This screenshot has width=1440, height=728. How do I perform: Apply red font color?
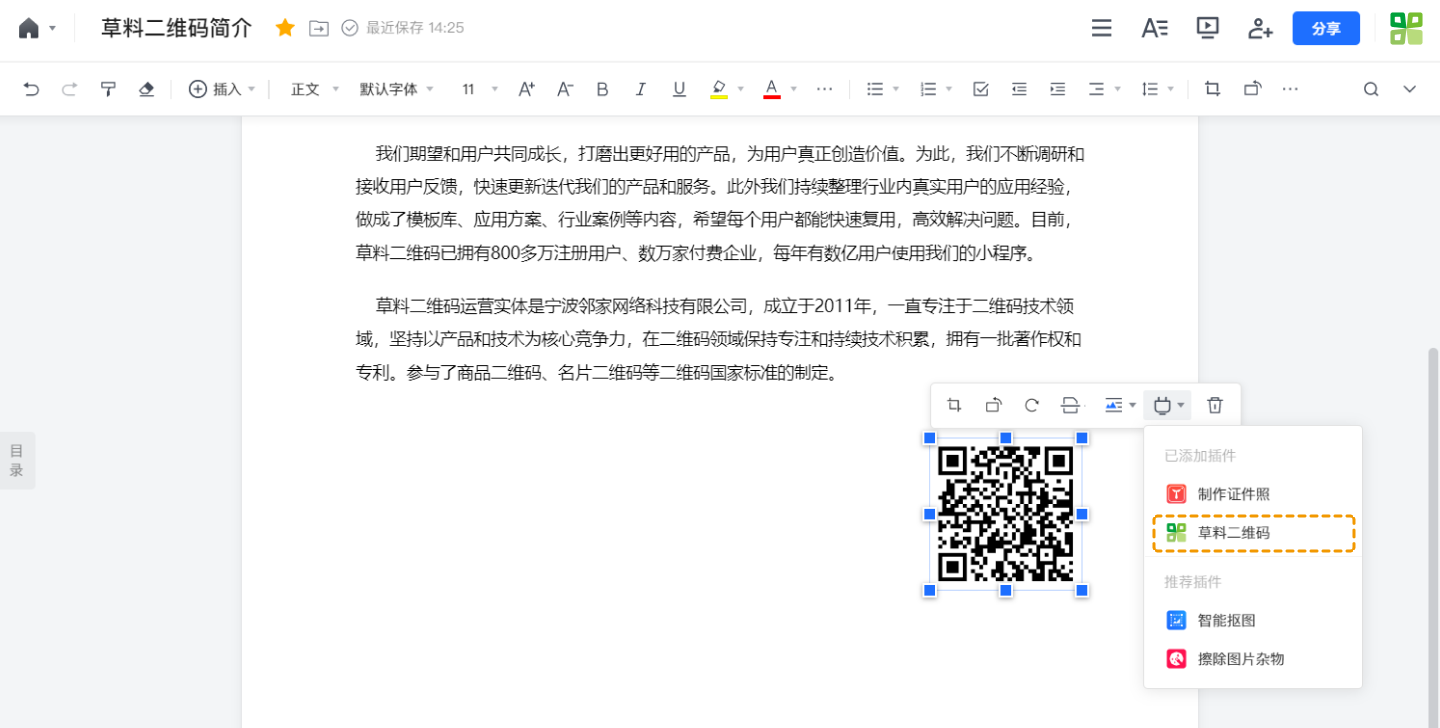771,89
